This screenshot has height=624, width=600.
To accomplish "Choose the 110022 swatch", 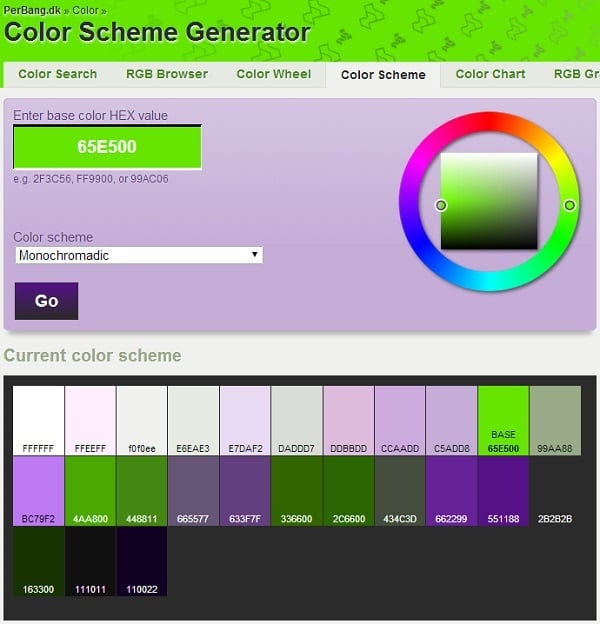I will (142, 561).
